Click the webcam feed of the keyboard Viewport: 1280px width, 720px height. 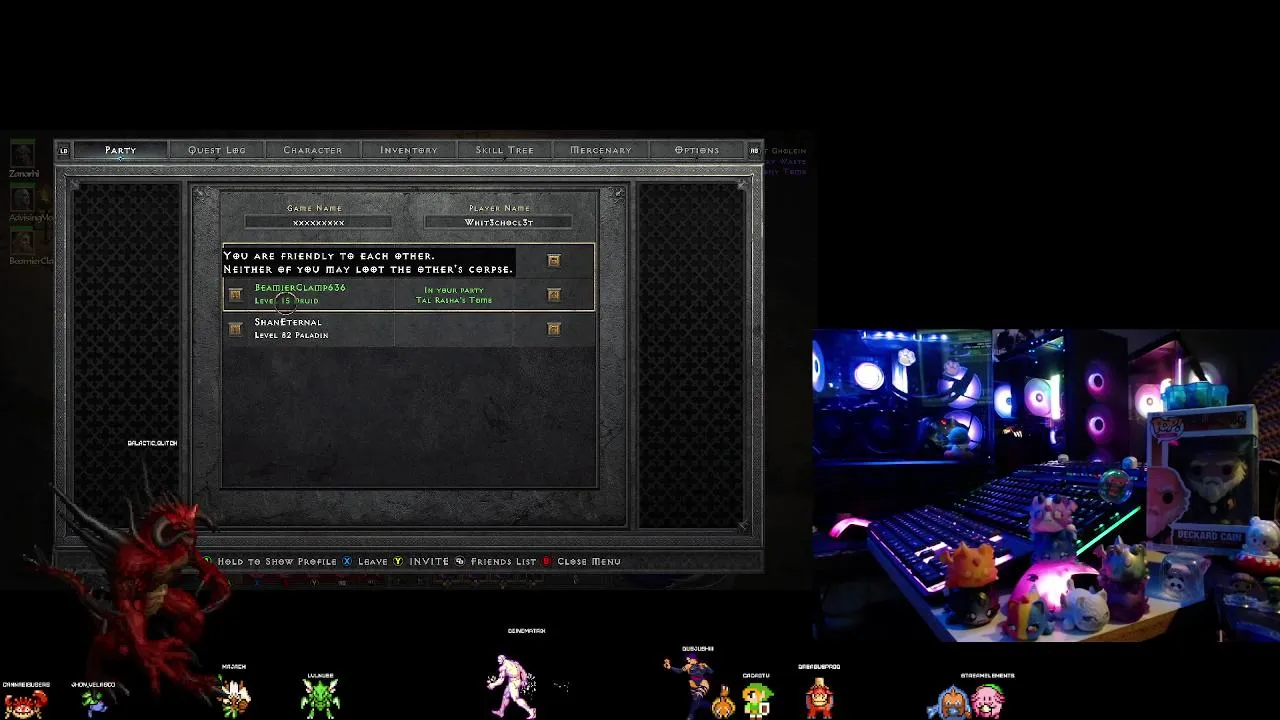click(1046, 485)
